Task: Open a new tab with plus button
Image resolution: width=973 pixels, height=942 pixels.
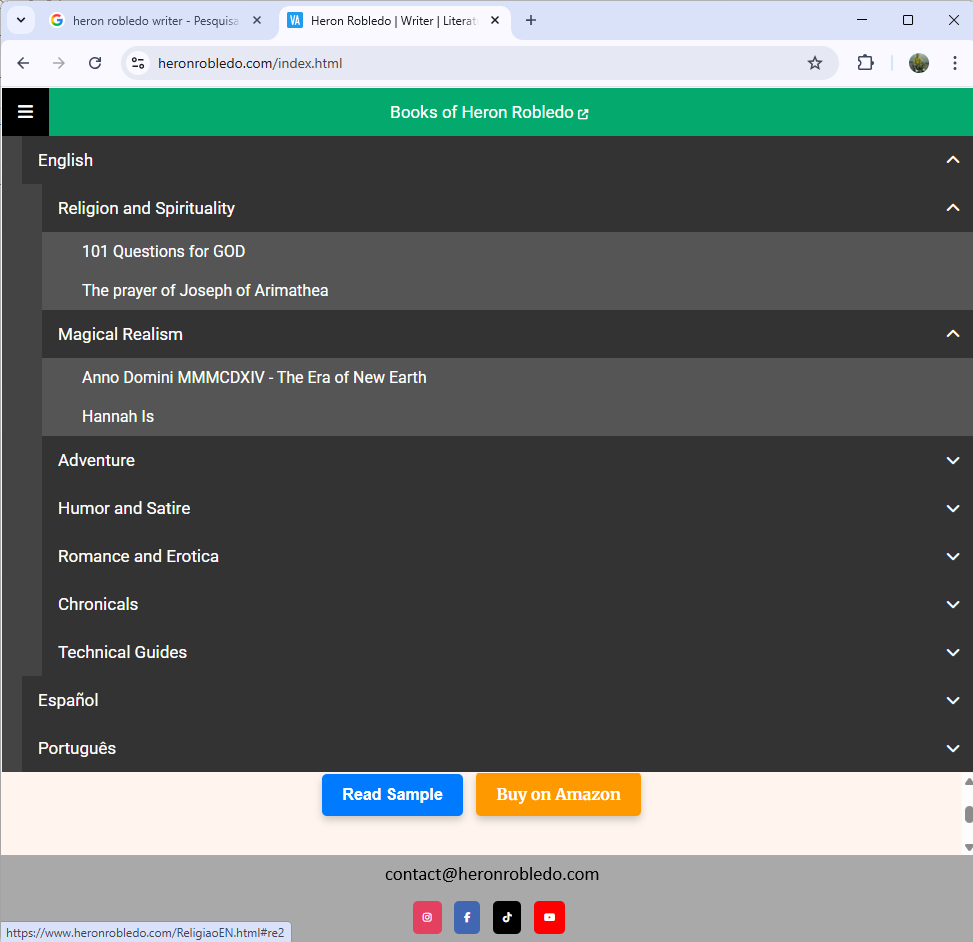Action: (531, 20)
